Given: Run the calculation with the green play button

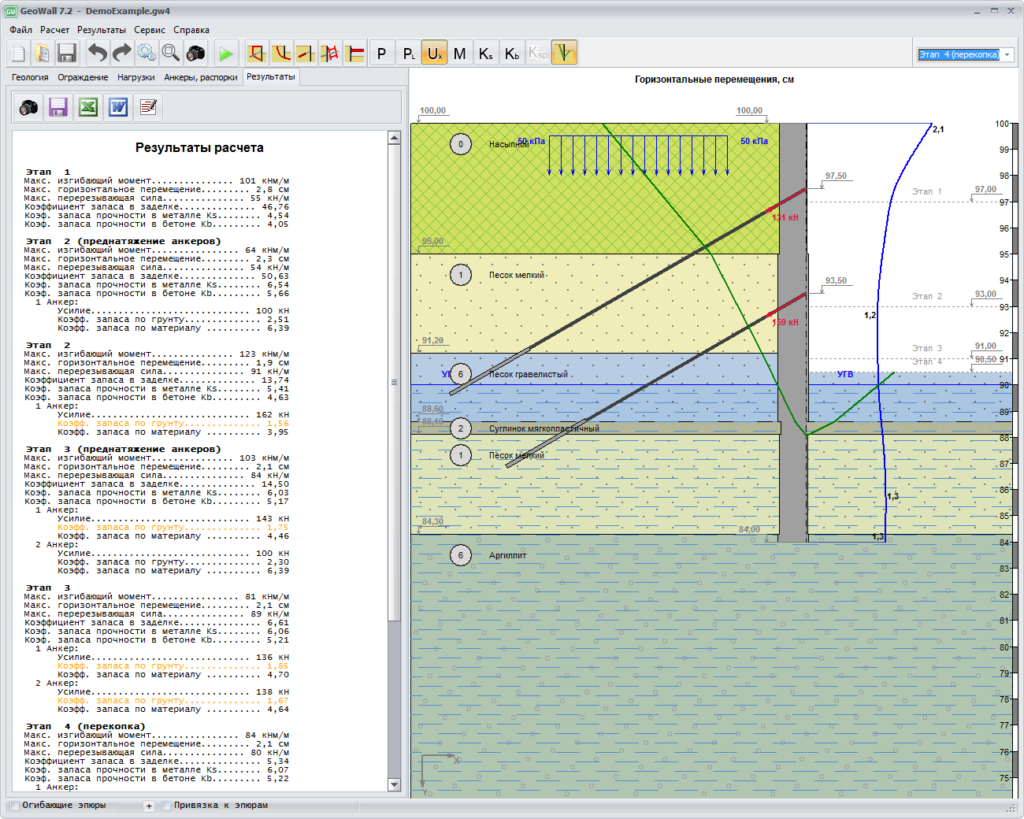Looking at the screenshot, I should pyautogui.click(x=227, y=53).
